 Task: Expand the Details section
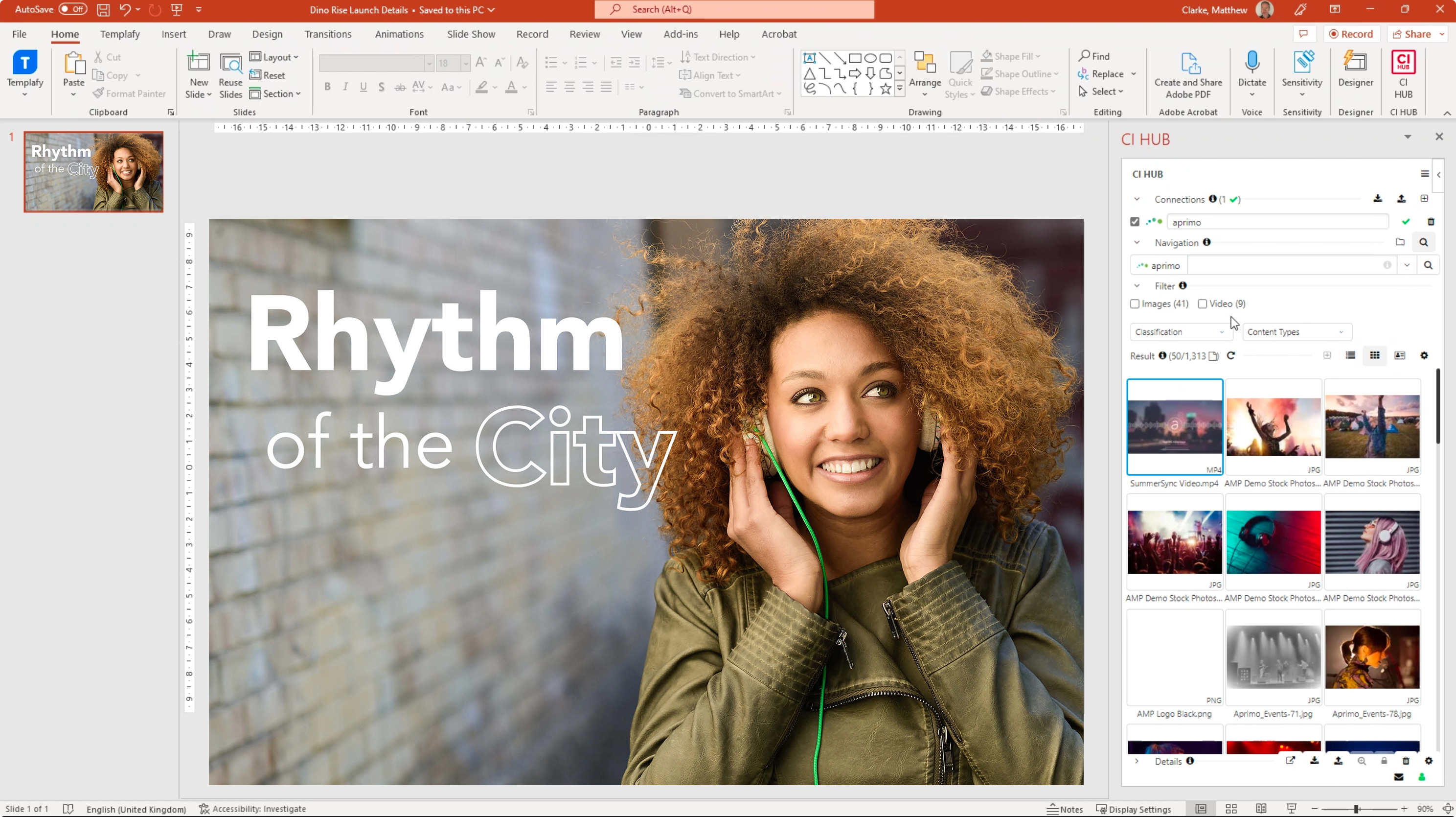tap(1137, 761)
